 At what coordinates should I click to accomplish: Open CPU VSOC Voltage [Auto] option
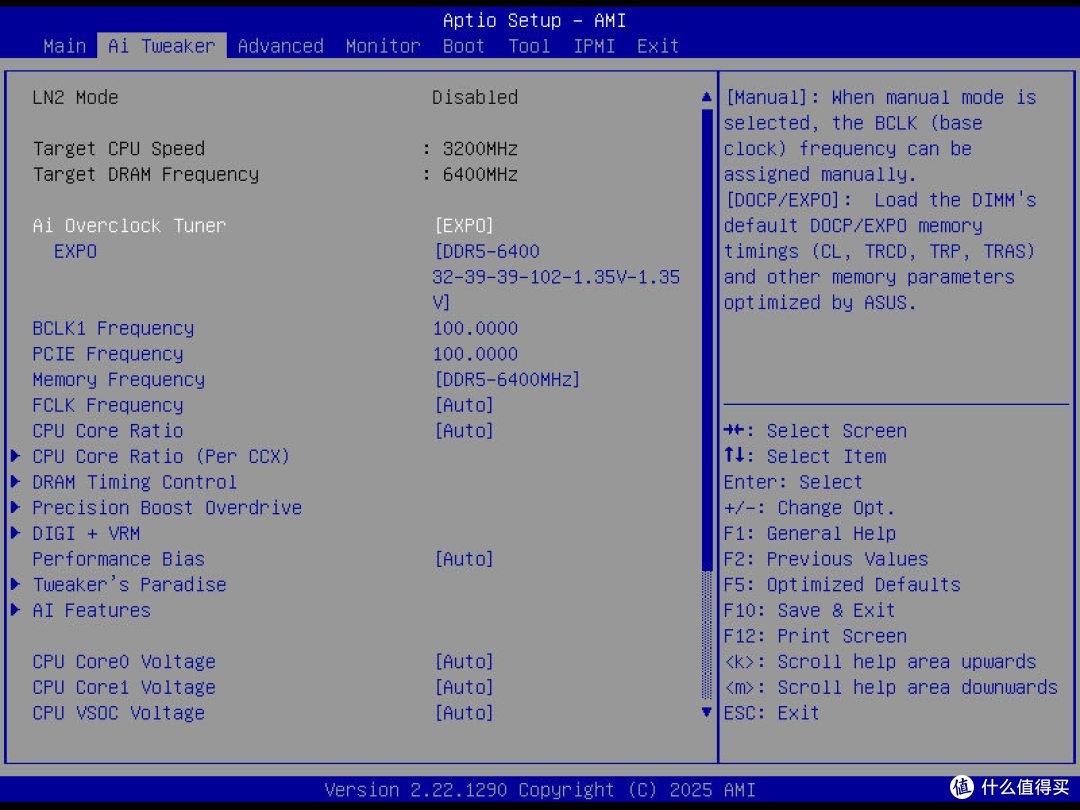(464, 712)
